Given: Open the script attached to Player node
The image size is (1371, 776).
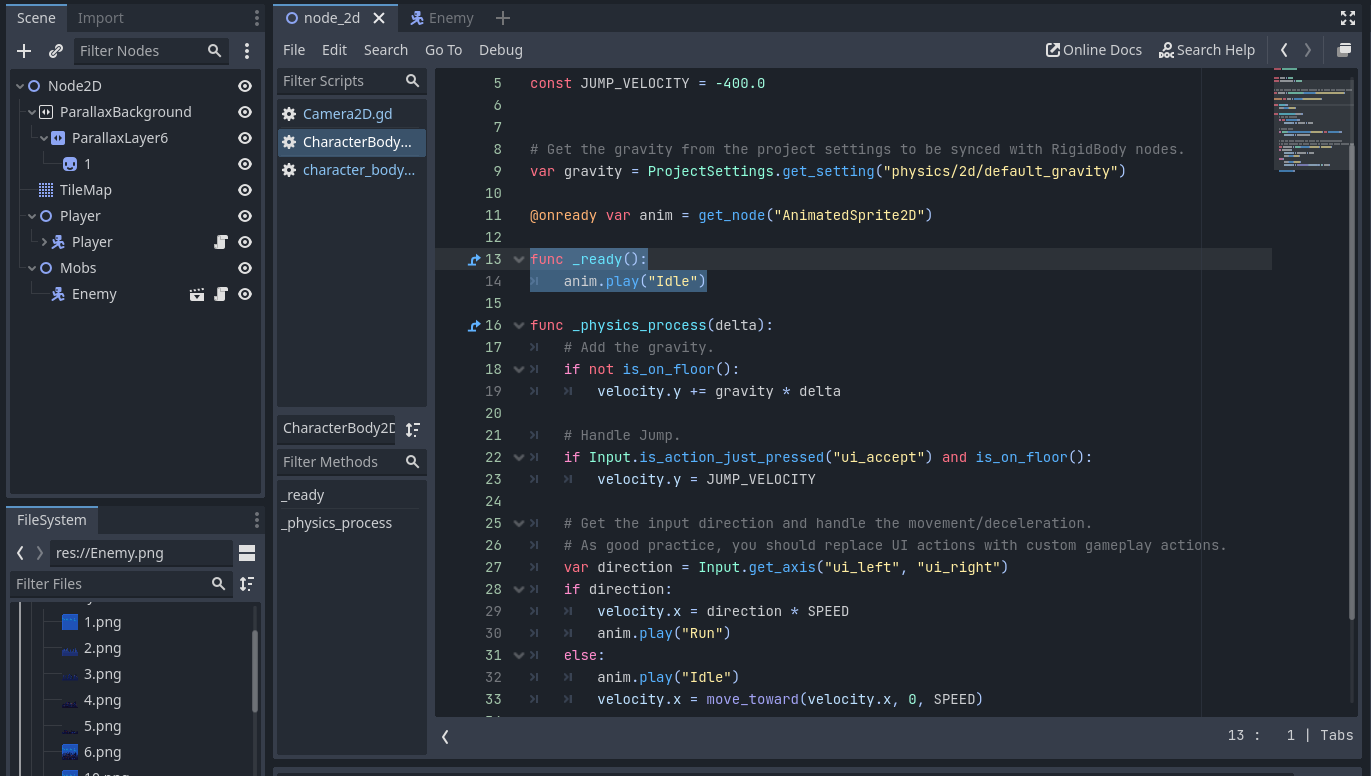Looking at the screenshot, I should click(x=221, y=242).
